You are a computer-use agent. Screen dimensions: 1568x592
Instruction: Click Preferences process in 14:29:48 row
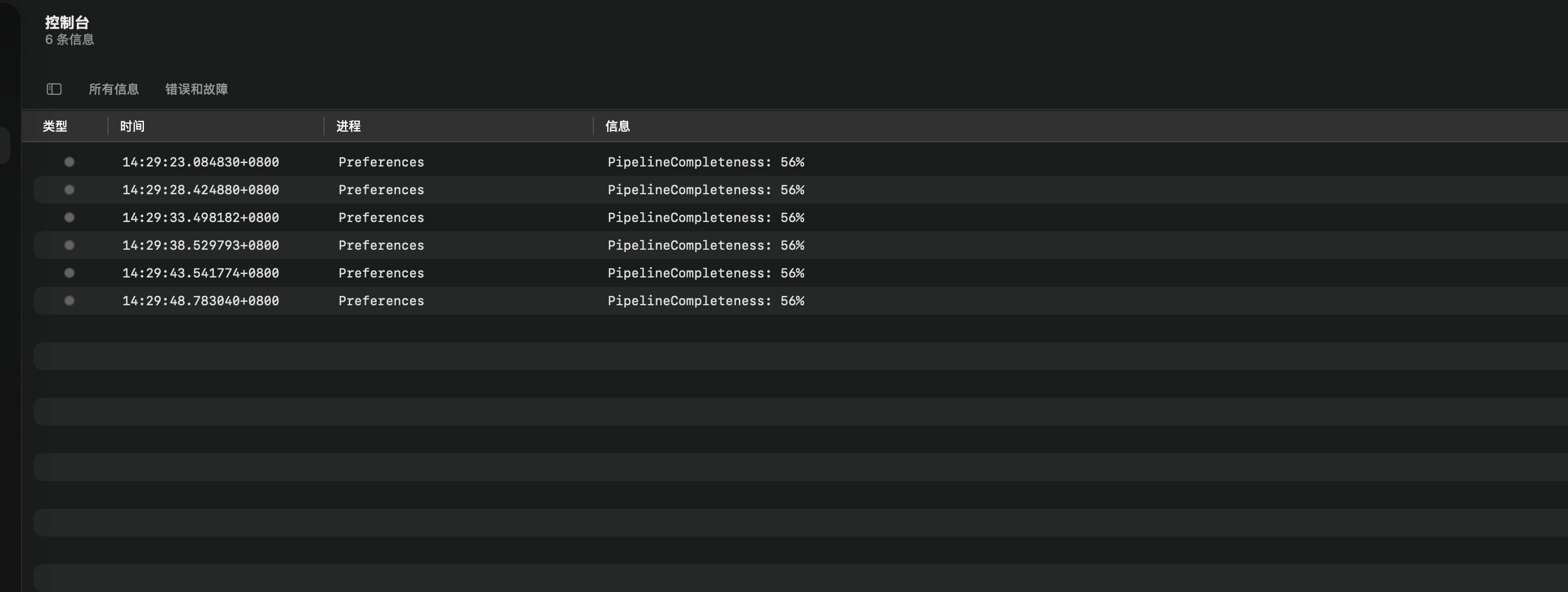pos(381,301)
